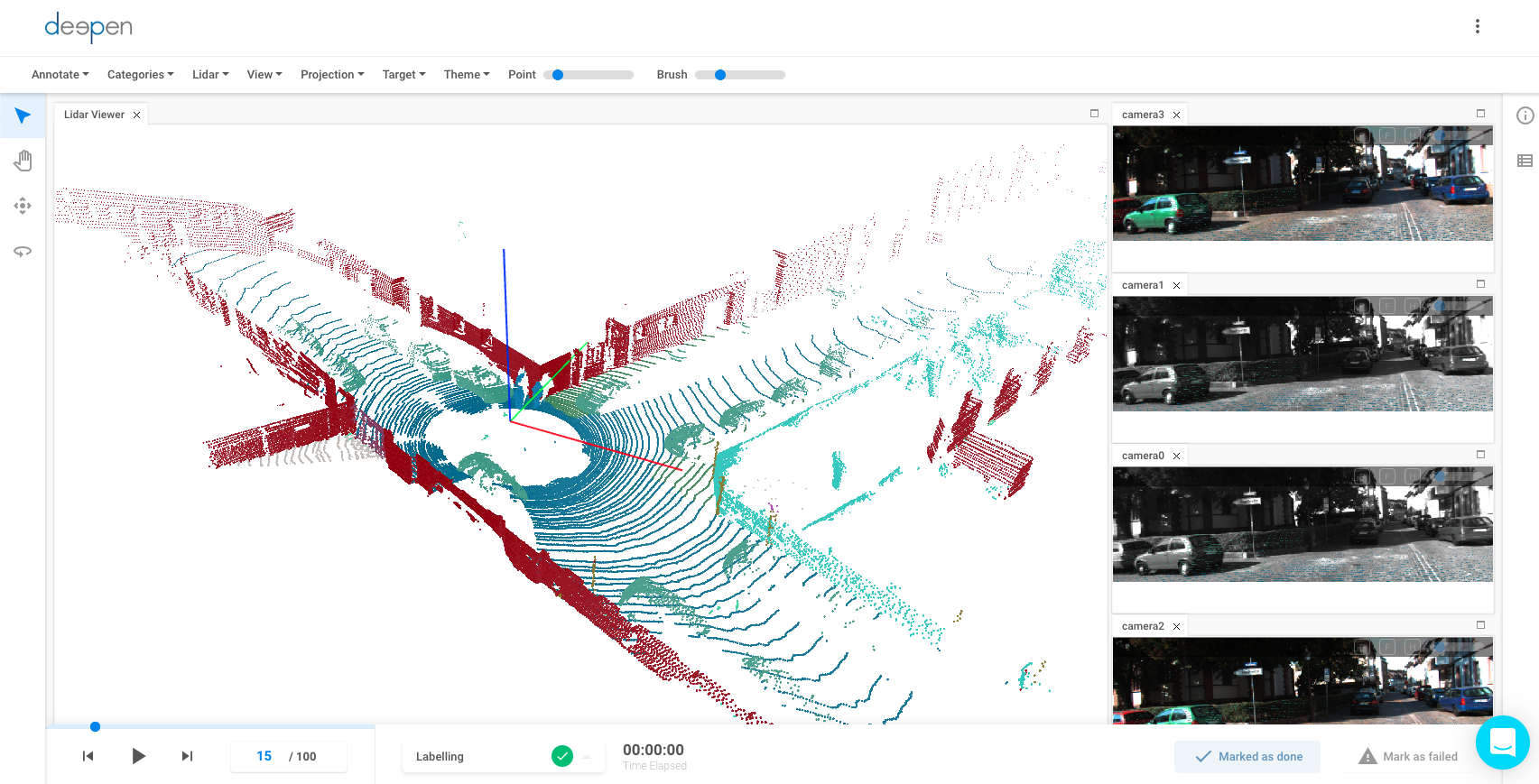
Task: Select the camera1 tab
Action: coord(1143,285)
